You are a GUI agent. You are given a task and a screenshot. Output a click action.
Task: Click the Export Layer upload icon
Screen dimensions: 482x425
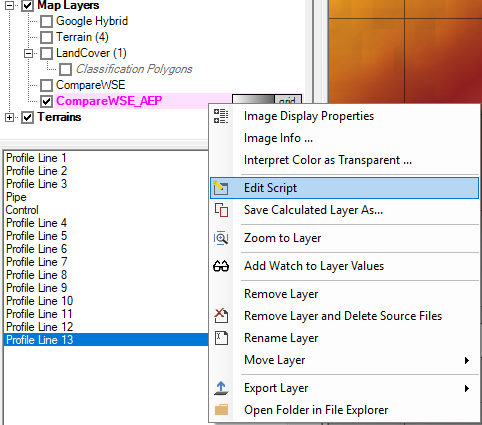pyautogui.click(x=221, y=388)
